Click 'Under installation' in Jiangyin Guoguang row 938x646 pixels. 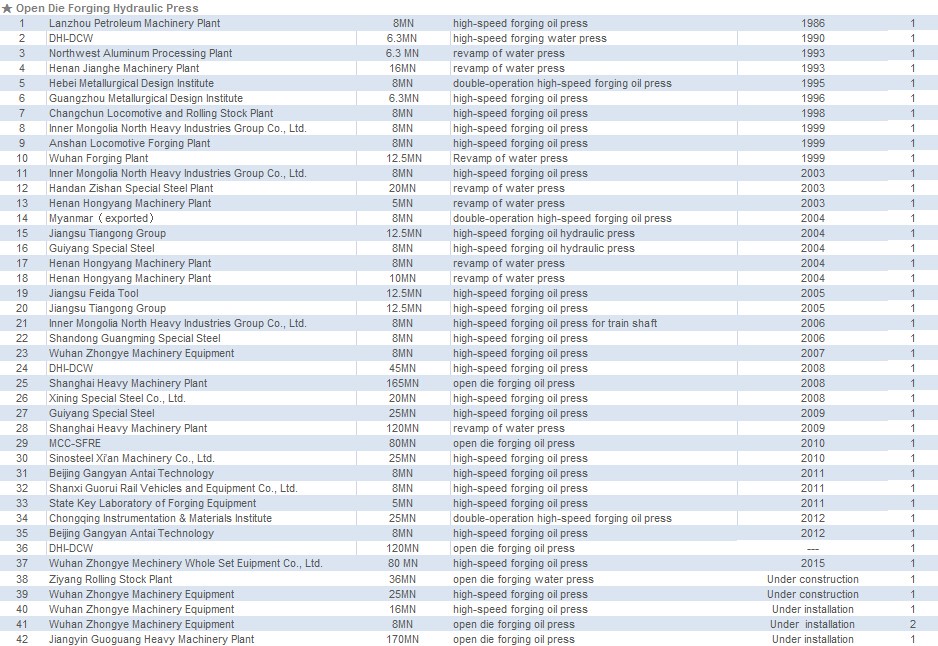(813, 639)
